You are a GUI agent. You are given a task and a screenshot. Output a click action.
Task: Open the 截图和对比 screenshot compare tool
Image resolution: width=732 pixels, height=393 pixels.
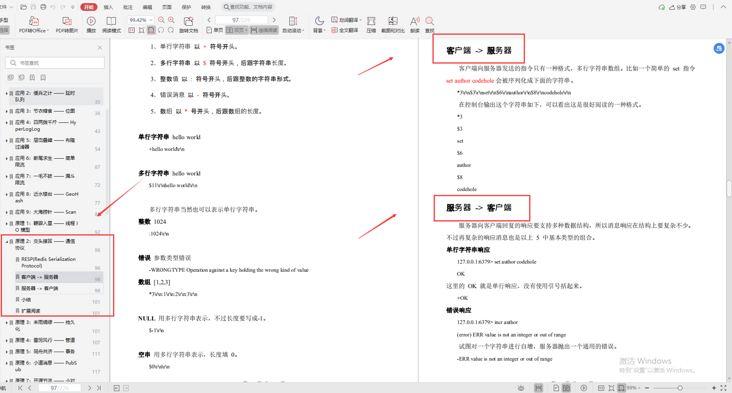click(x=393, y=25)
